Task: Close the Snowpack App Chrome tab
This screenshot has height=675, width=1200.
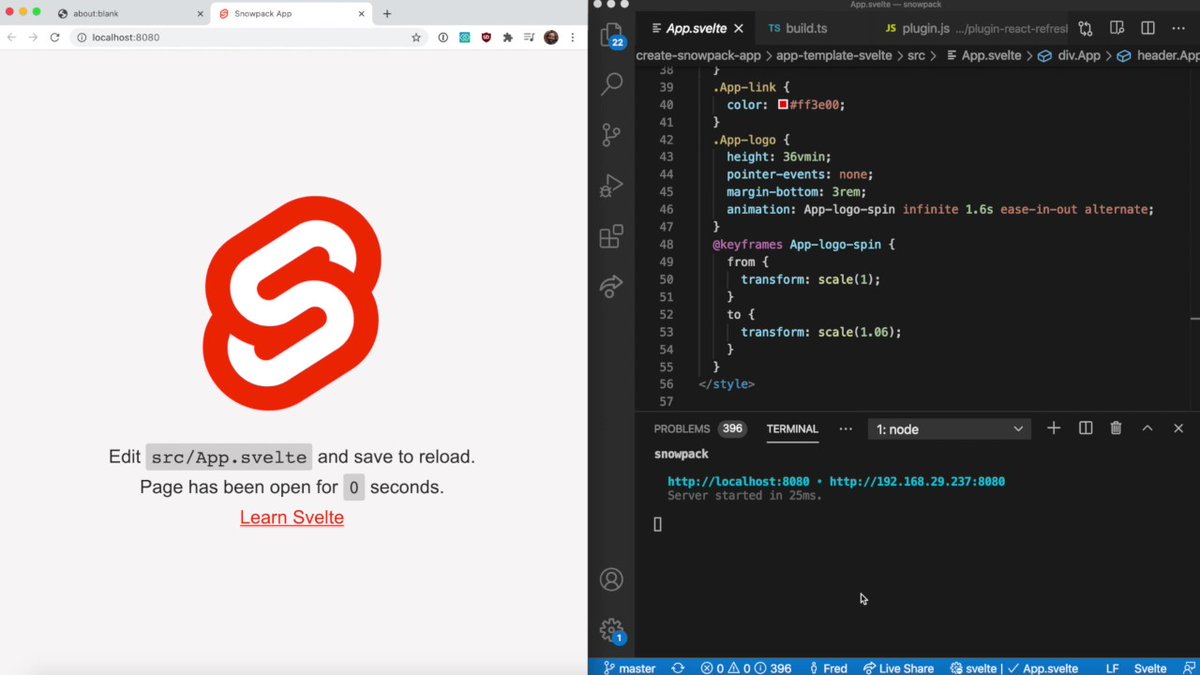Action: tap(362, 14)
